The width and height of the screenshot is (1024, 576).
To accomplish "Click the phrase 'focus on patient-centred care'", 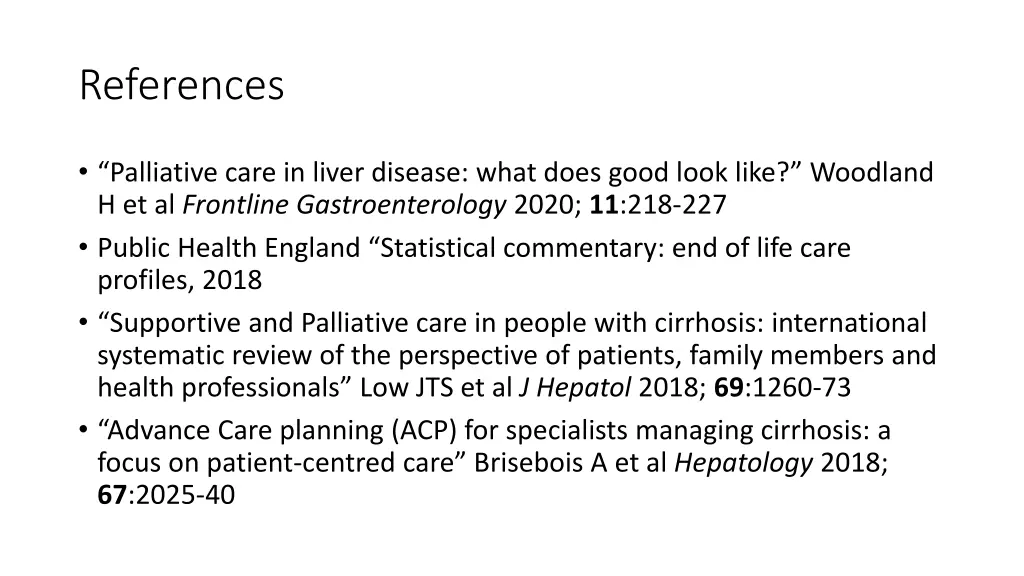I will pyautogui.click(x=276, y=463).
